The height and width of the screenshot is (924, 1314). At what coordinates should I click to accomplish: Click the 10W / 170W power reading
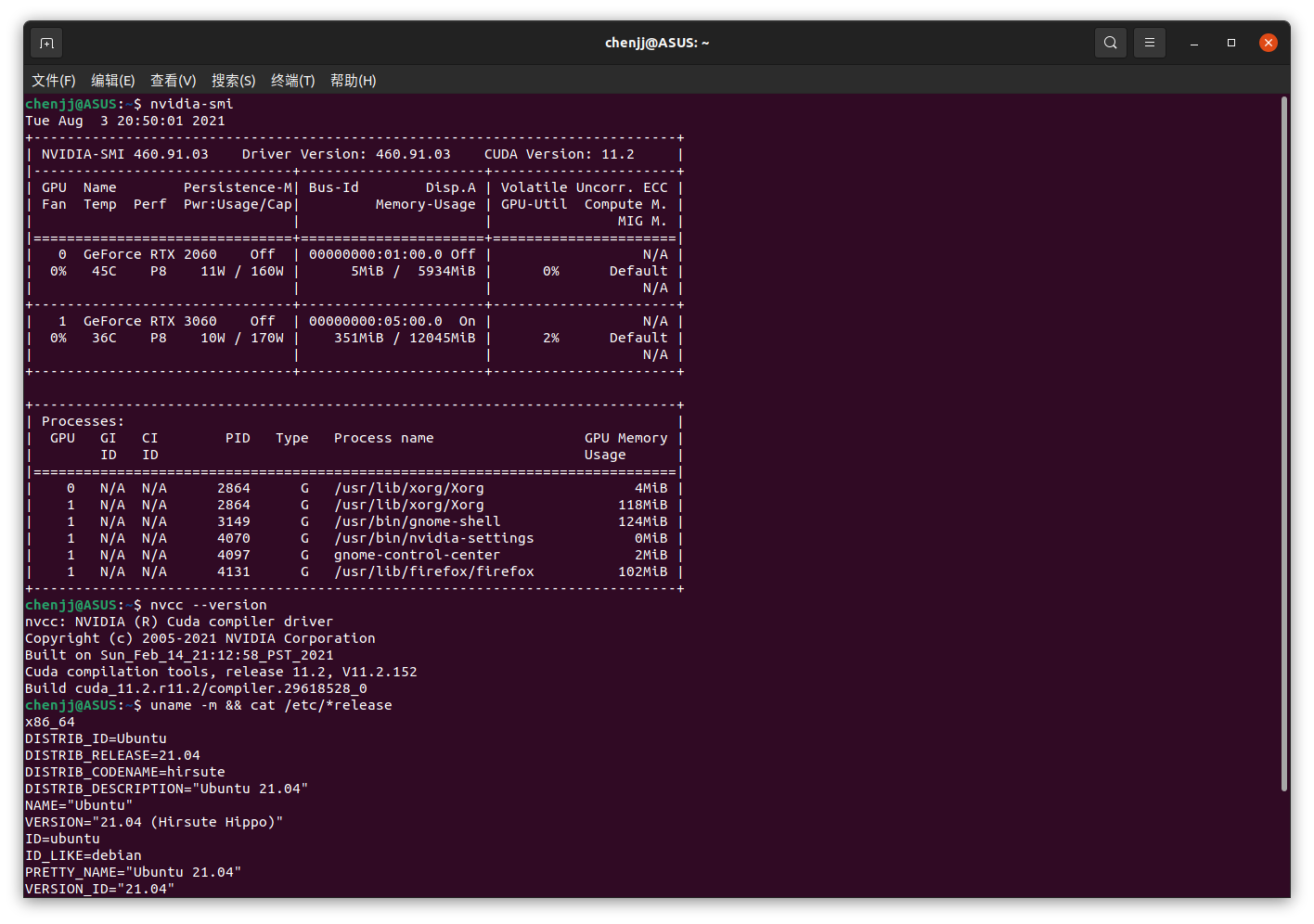(x=242, y=338)
